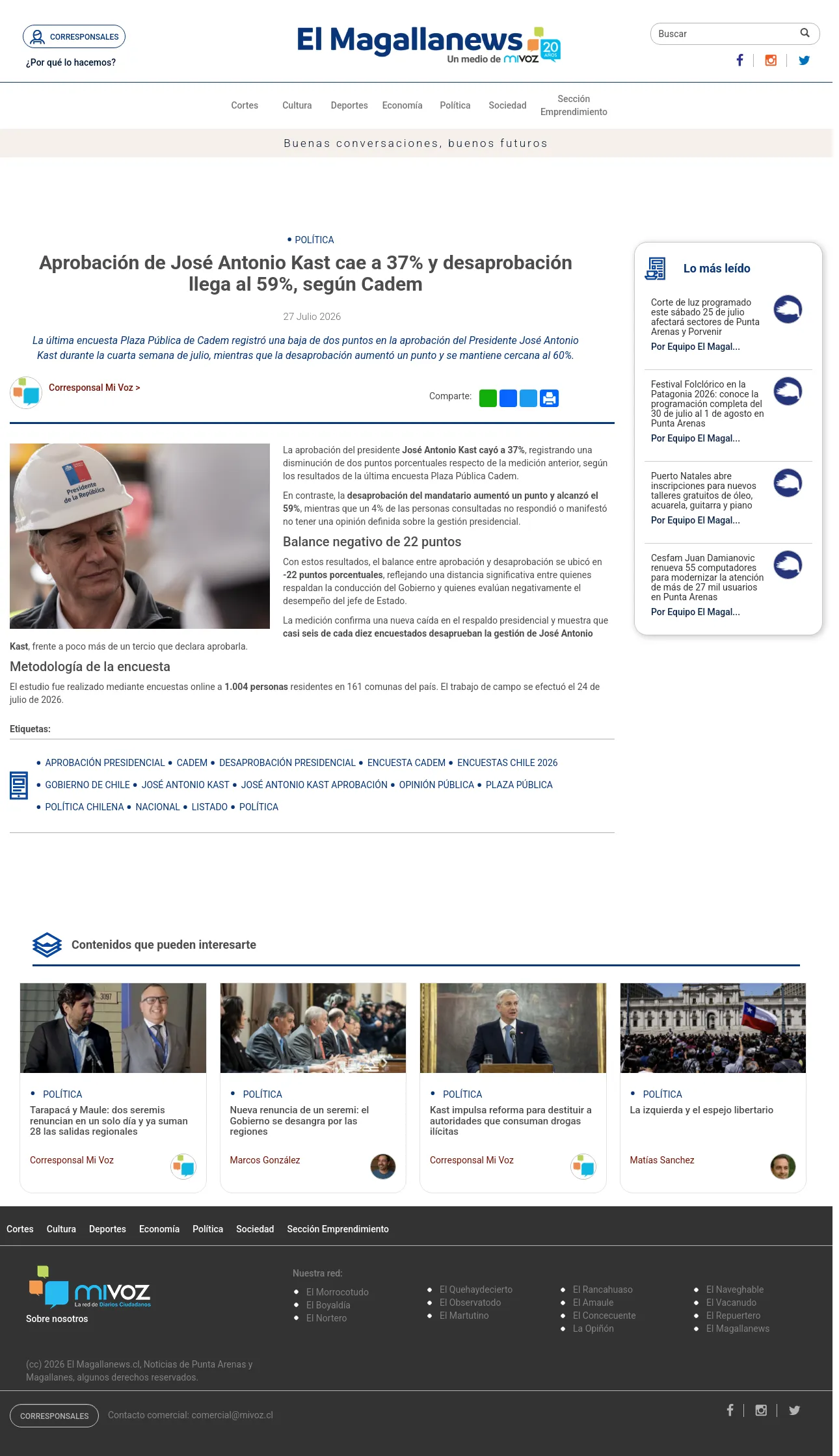Select the PLAZA PÚBLICA tag
Image resolution: width=839 pixels, height=1456 pixels.
pyautogui.click(x=519, y=785)
